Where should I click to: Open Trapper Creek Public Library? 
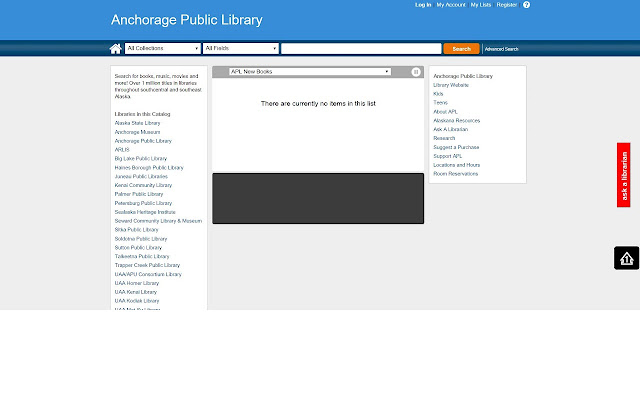point(147,265)
